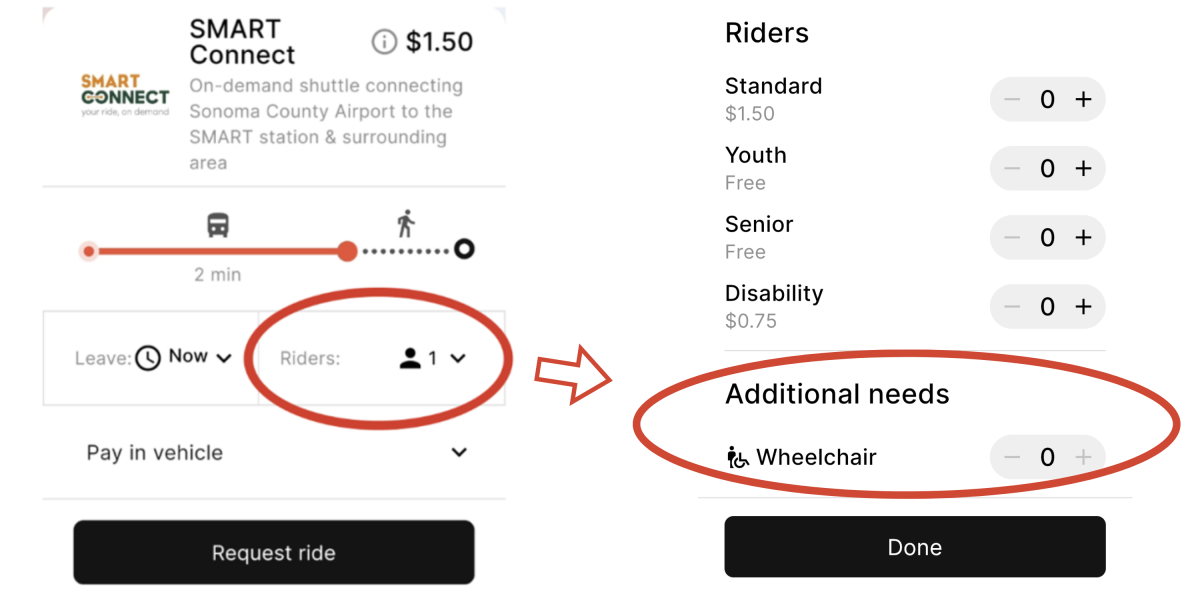Screen dimensions: 1200x600
Task: Click the rider person icon
Action: (x=410, y=358)
